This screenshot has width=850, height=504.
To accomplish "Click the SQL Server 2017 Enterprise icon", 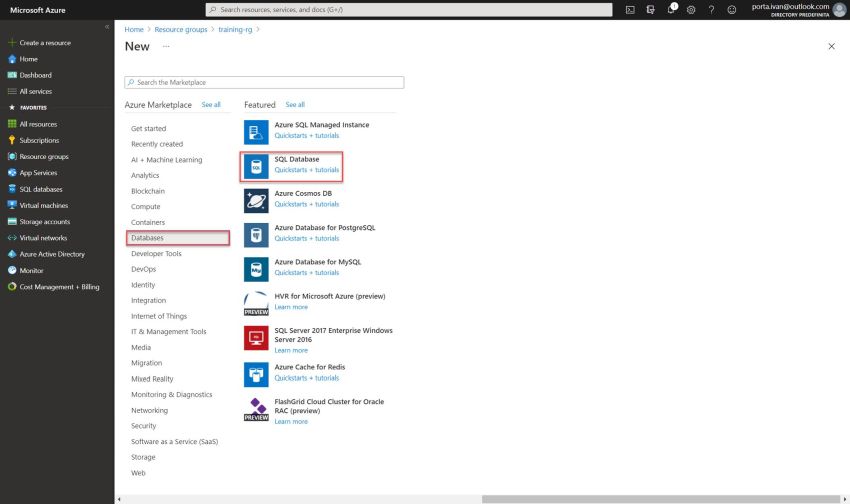I will [256, 338].
